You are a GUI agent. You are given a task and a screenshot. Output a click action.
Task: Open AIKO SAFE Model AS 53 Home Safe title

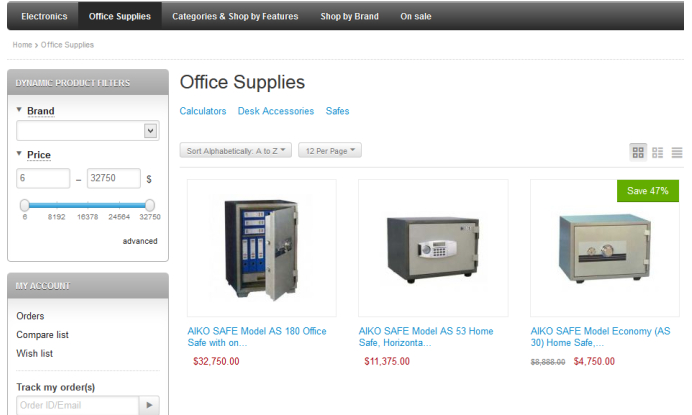tap(426, 337)
